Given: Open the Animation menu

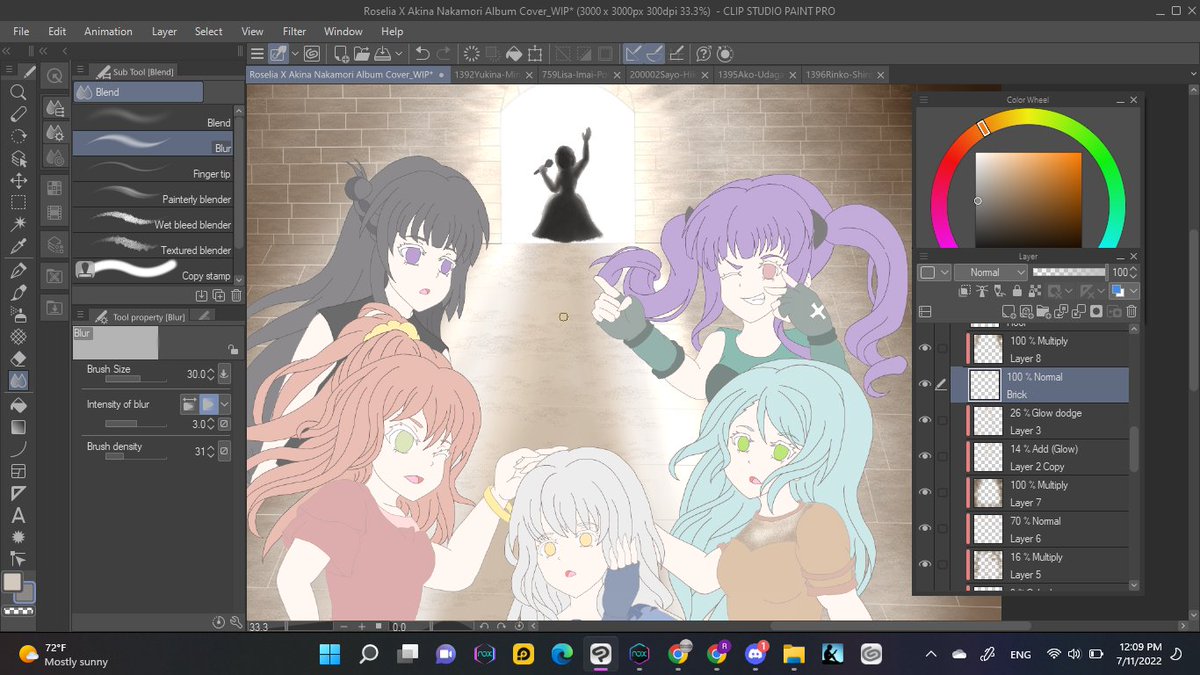Looking at the screenshot, I should coord(108,31).
